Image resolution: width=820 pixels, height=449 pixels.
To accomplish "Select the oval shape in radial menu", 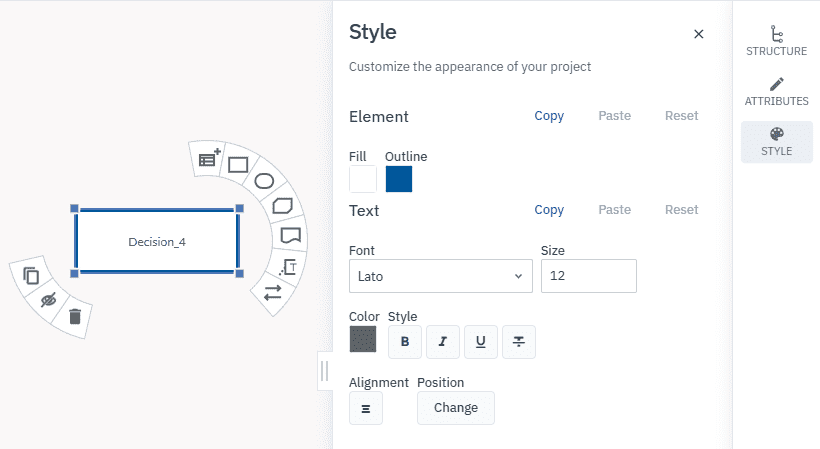I will pos(264,181).
